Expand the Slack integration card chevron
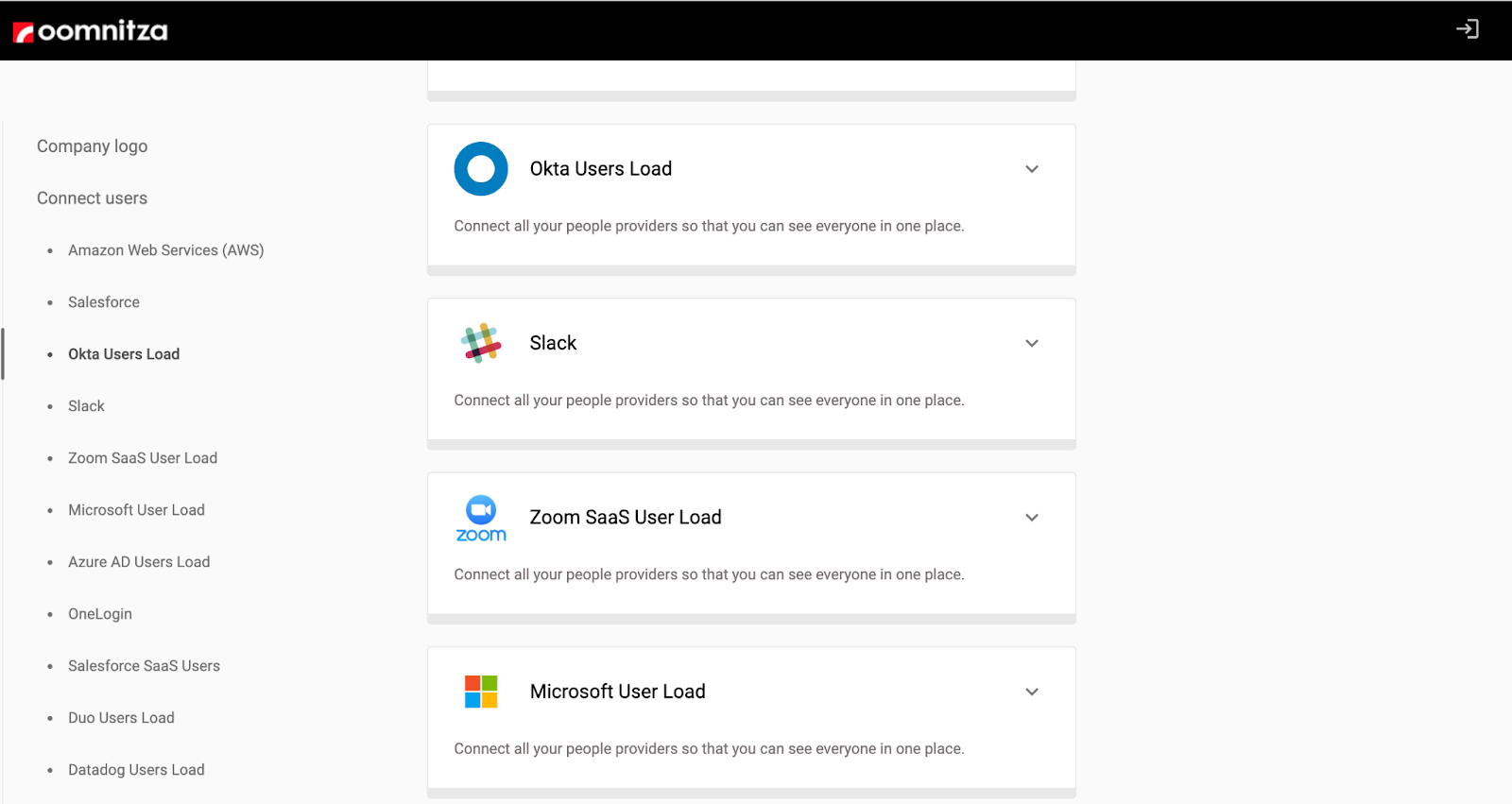The height and width of the screenshot is (804, 1512). pyautogui.click(x=1032, y=343)
